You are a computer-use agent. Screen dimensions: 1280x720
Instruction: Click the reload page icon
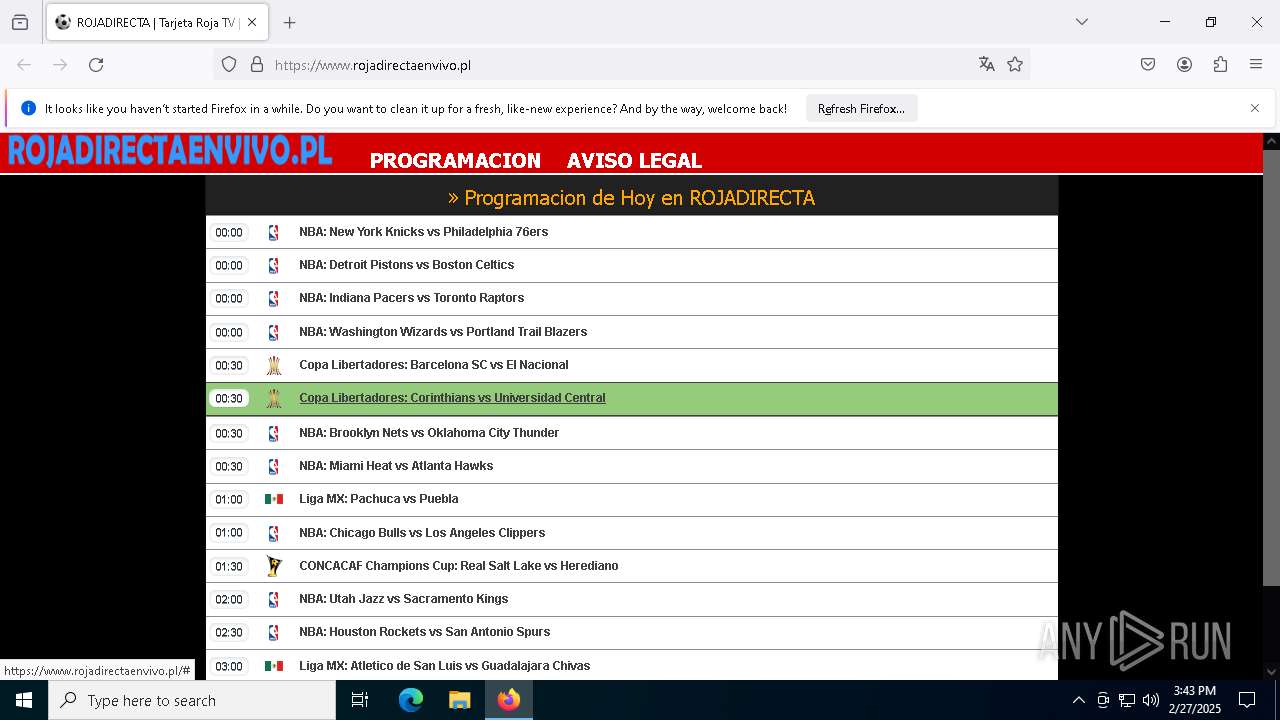pyautogui.click(x=96, y=65)
